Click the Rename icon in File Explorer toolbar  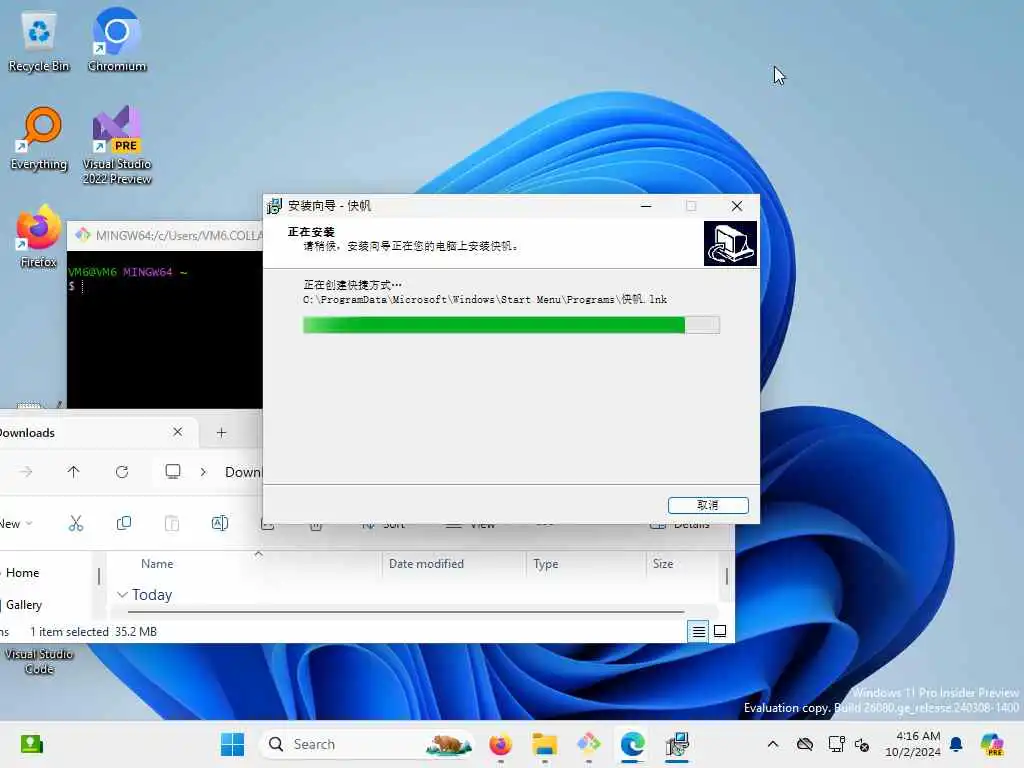click(220, 523)
